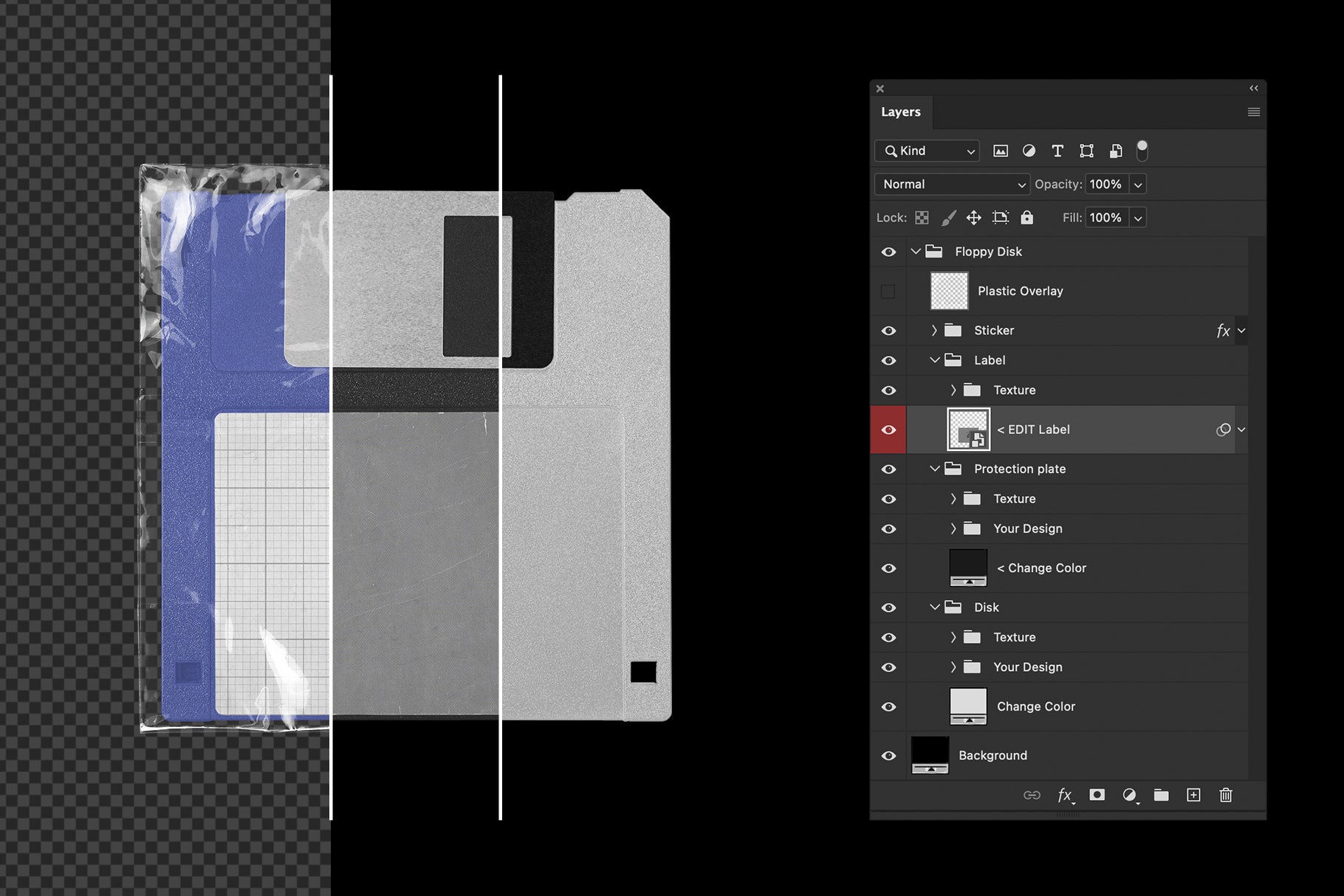
Task: Click the Kind filter dropdown
Action: 926,151
